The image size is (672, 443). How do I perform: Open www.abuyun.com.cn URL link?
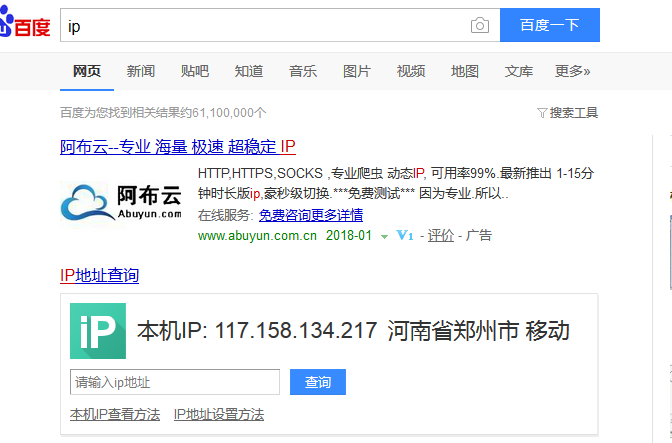[x=257, y=236]
